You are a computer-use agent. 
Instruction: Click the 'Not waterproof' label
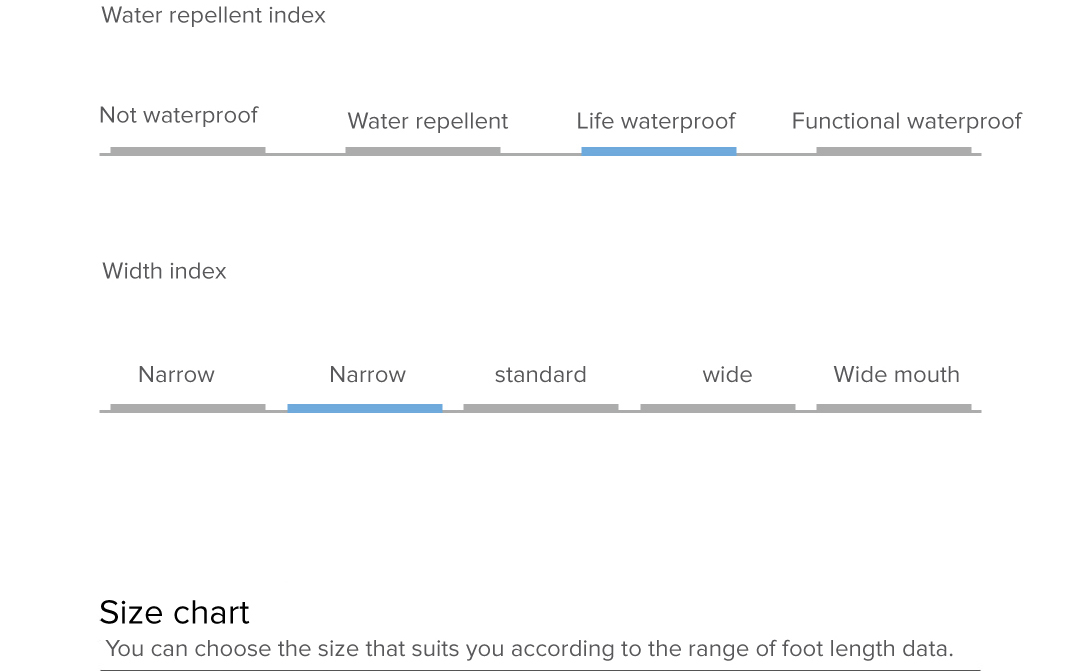(178, 116)
